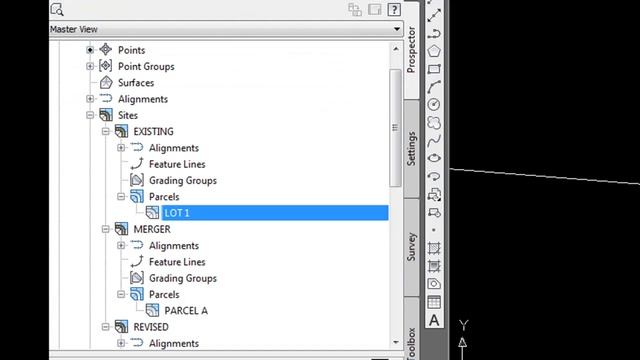Viewport: 640px width, 360px height.
Task: Click the item view orientation icon
Action: pyautogui.click(x=355, y=9)
